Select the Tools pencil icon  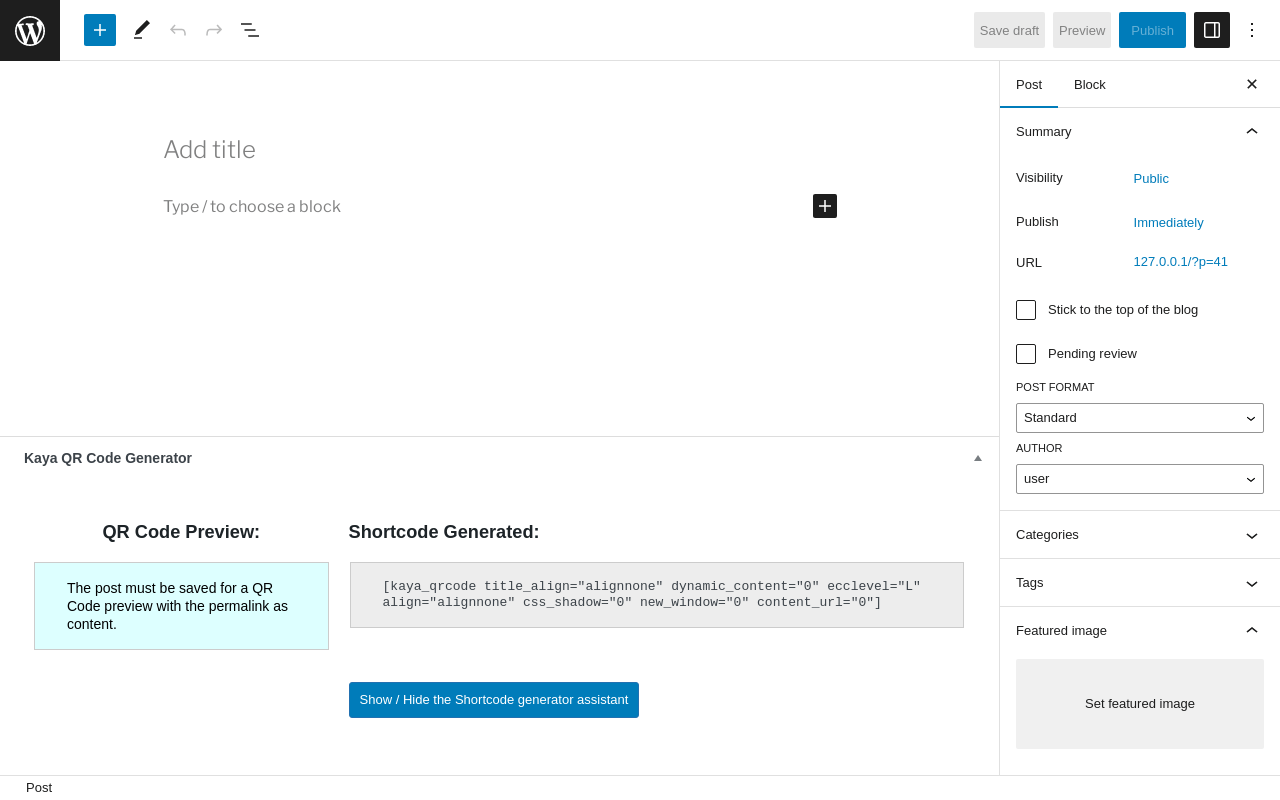click(142, 30)
